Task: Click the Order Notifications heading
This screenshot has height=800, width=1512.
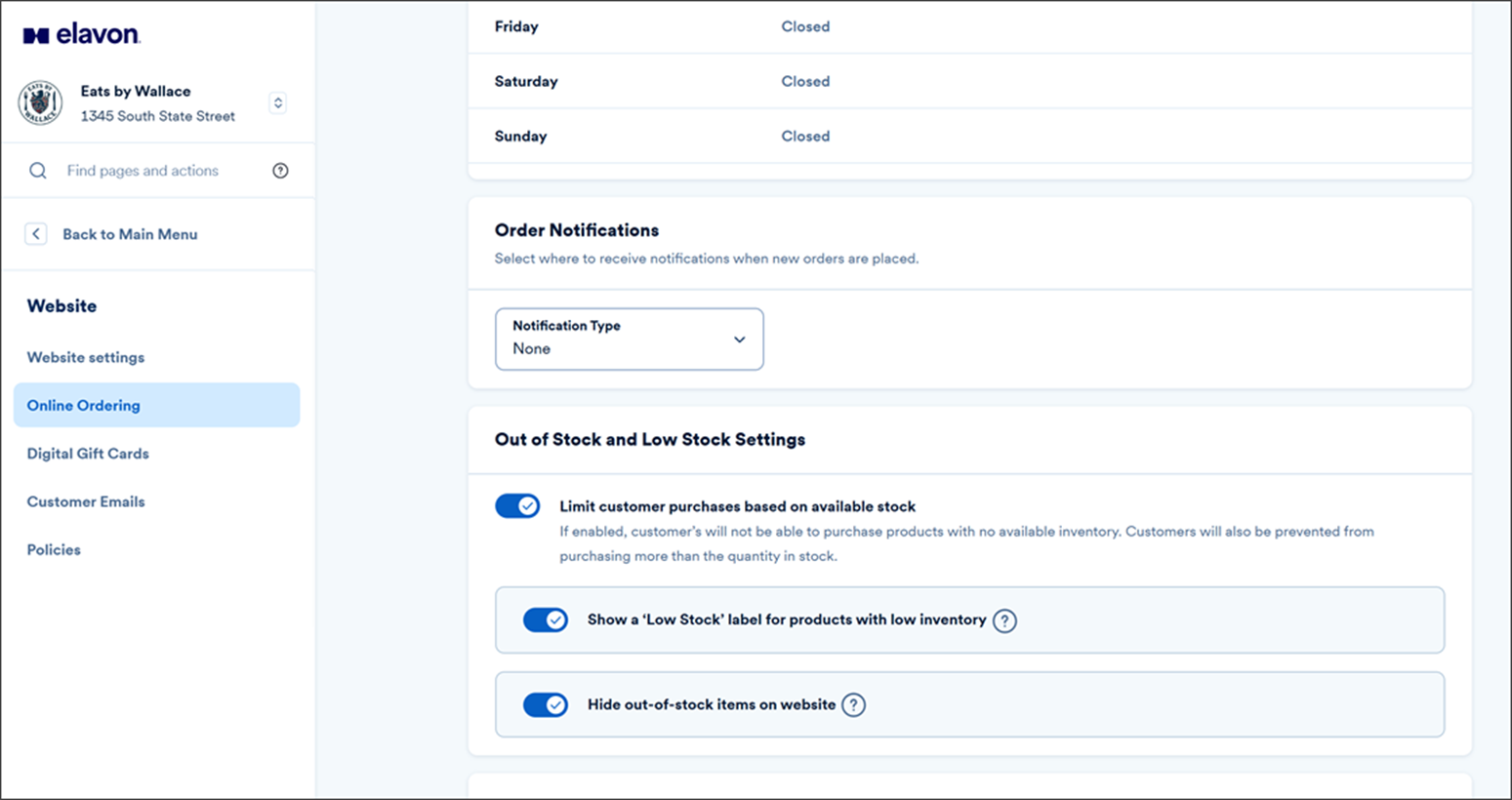Action: coord(577,230)
